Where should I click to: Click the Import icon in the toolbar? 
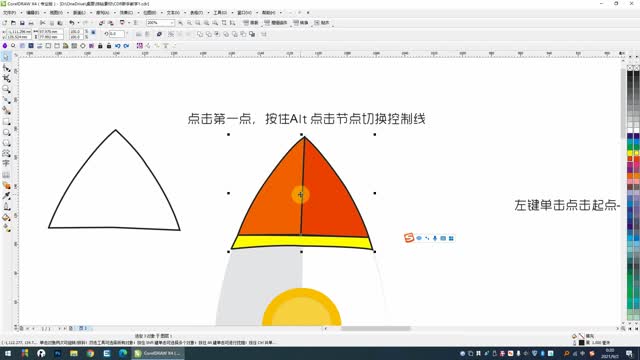[101, 23]
